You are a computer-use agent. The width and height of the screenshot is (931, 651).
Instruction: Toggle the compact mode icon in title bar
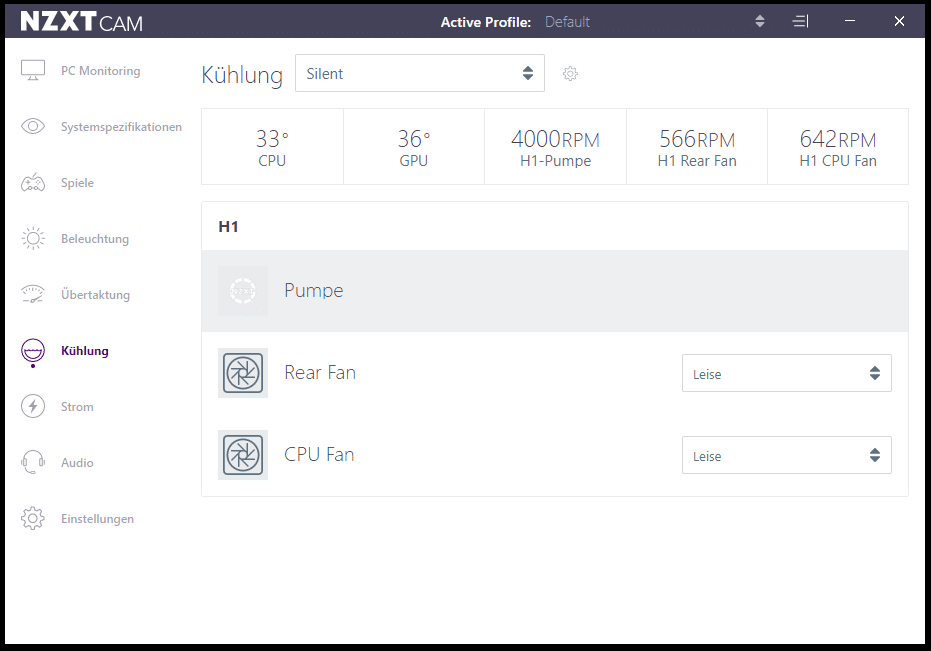coord(801,21)
